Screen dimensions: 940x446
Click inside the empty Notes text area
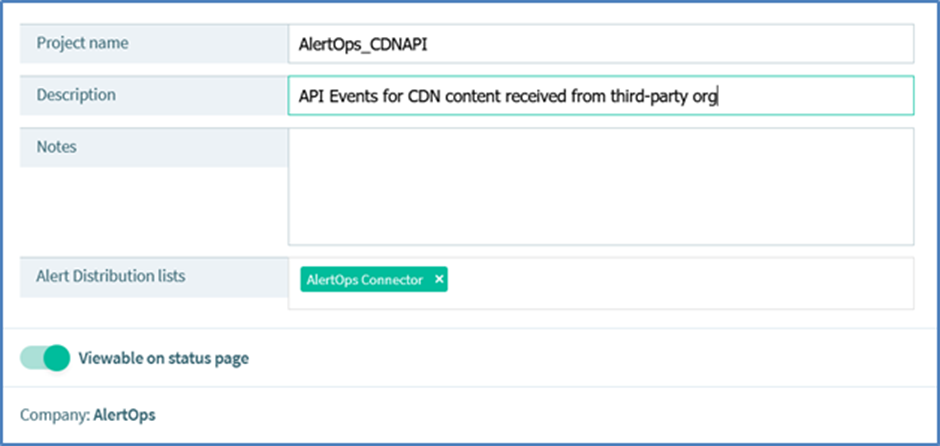(600, 186)
